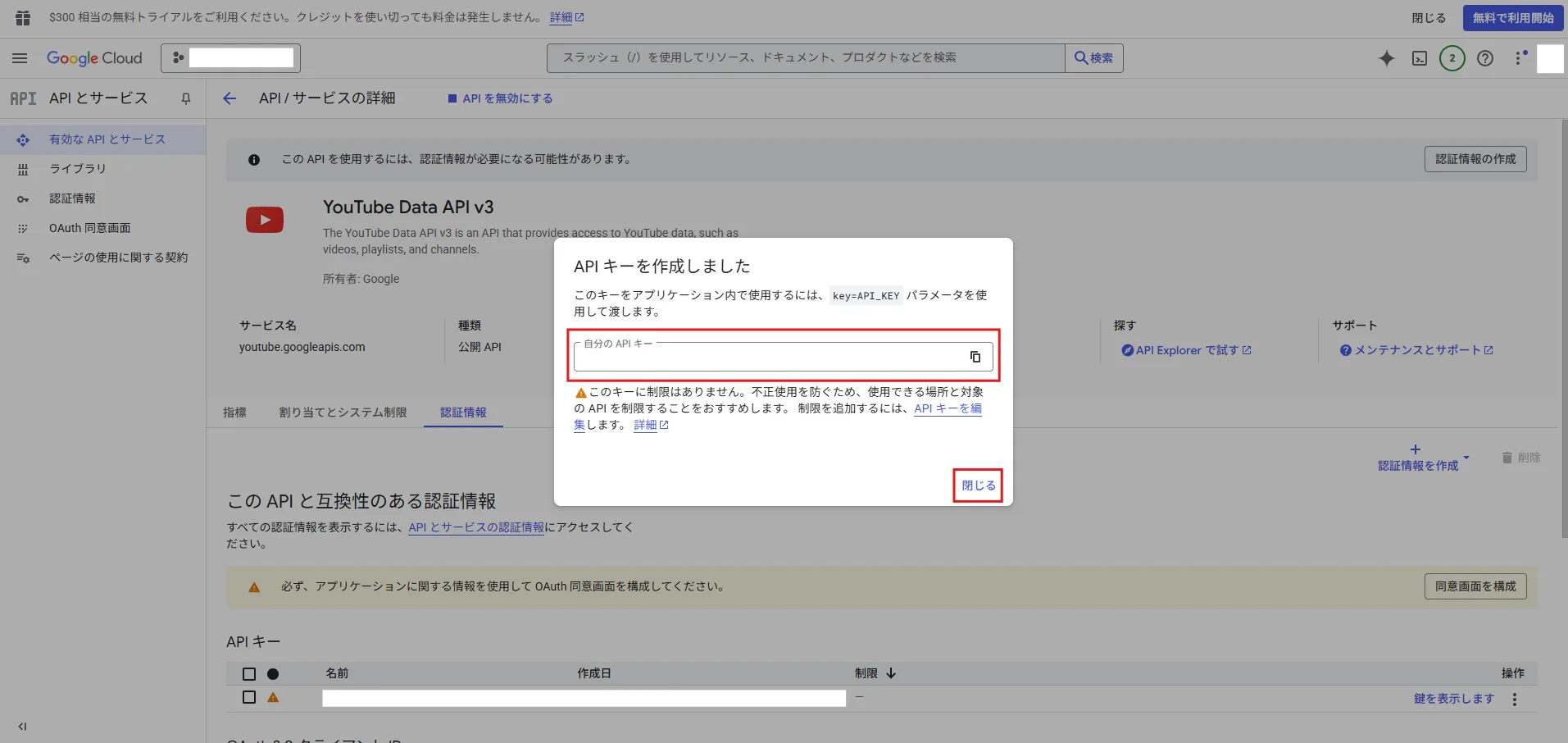This screenshot has height=743, width=1568.
Task: Open the 詳細 link in trial banner
Action: (566, 17)
